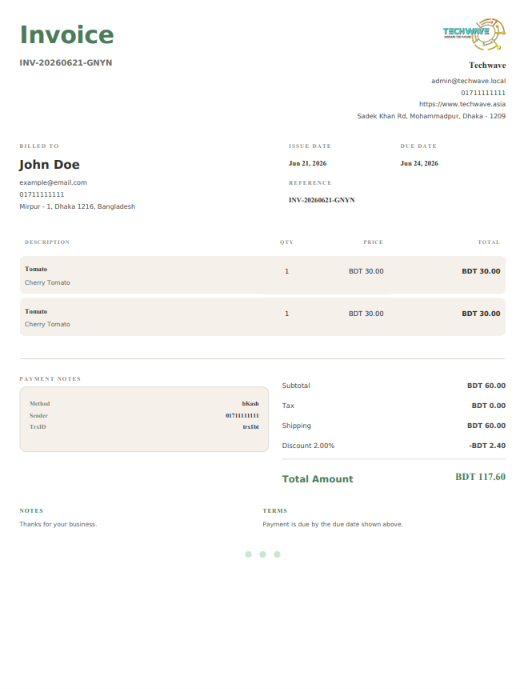
Task: Click John Doe's phone number
Action: tap(42, 194)
